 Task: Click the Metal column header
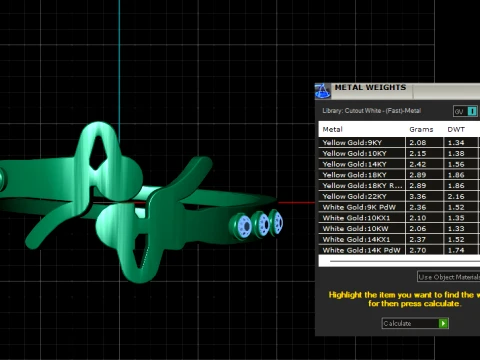332,130
